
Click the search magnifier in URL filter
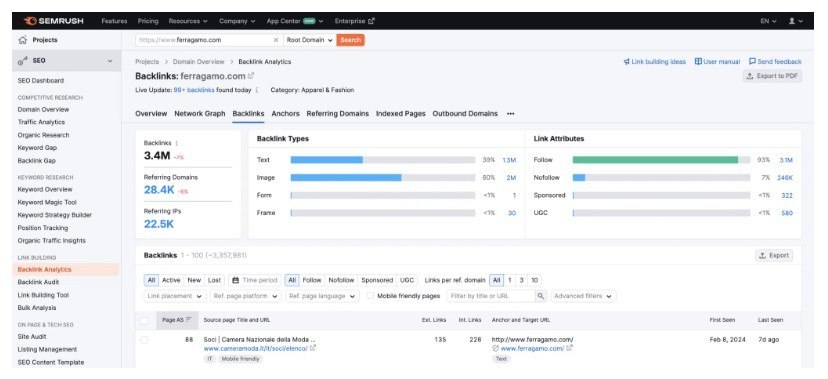pos(541,296)
